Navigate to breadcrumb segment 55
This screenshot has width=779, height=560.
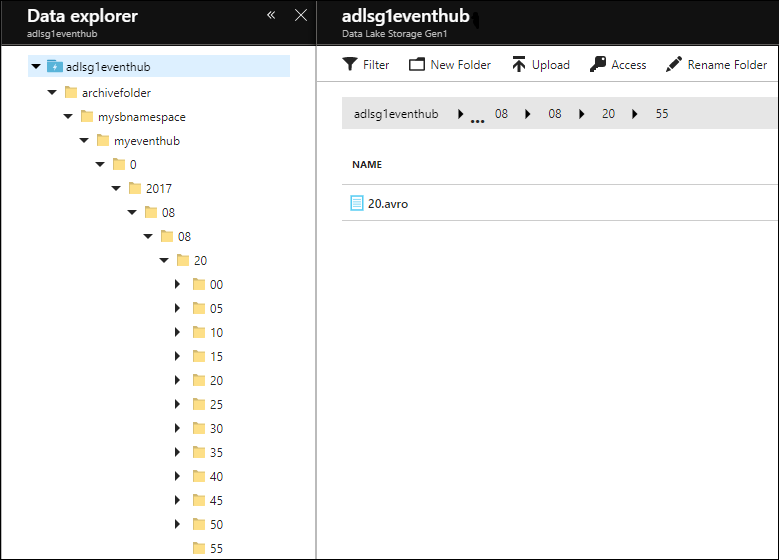(662, 114)
